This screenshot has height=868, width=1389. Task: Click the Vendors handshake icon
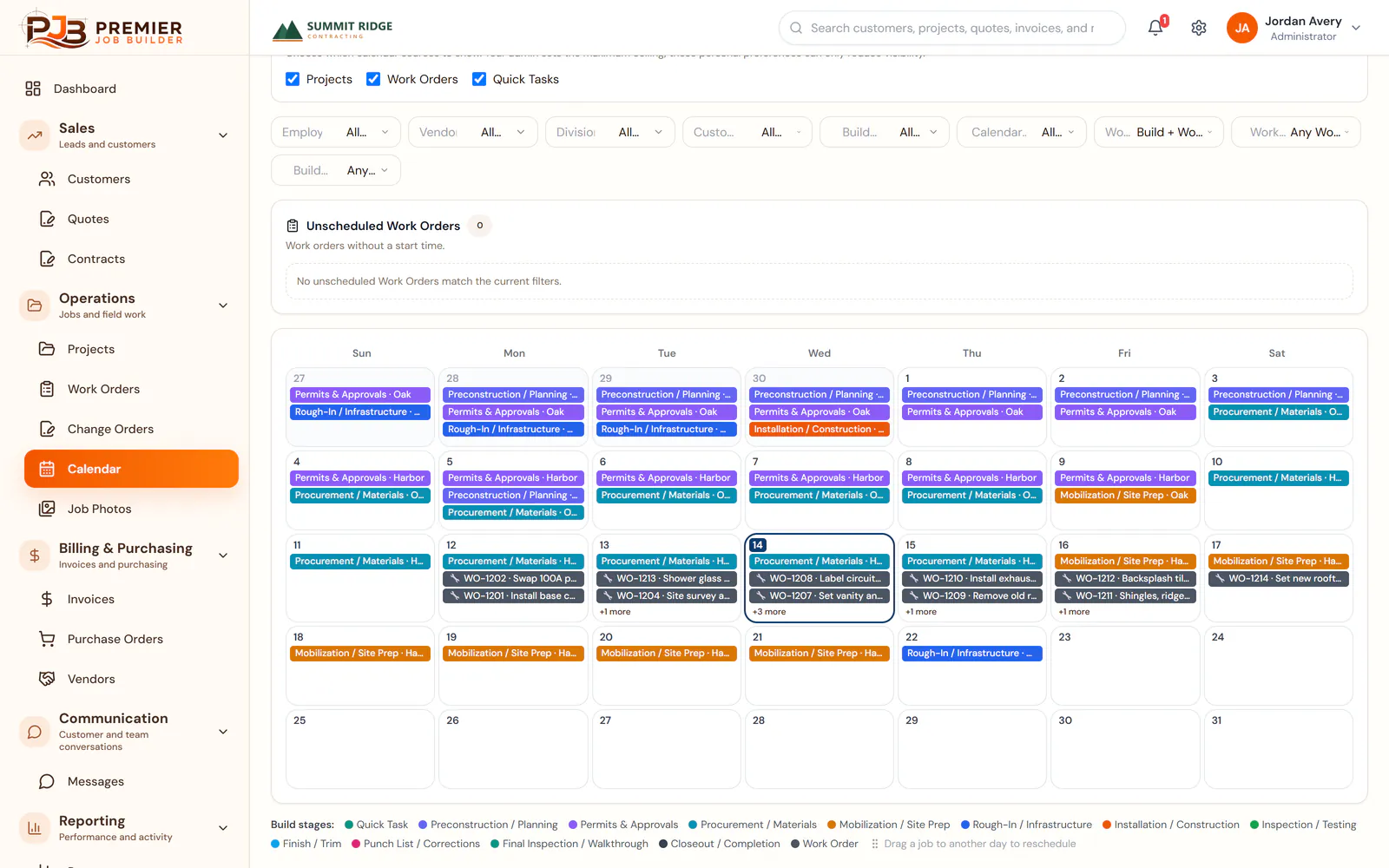(x=47, y=679)
